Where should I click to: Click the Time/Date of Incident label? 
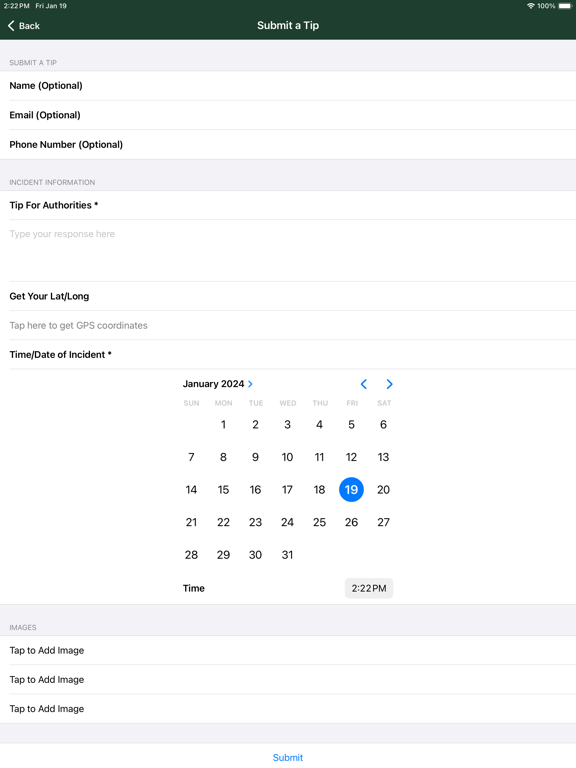pyautogui.click(x=61, y=355)
